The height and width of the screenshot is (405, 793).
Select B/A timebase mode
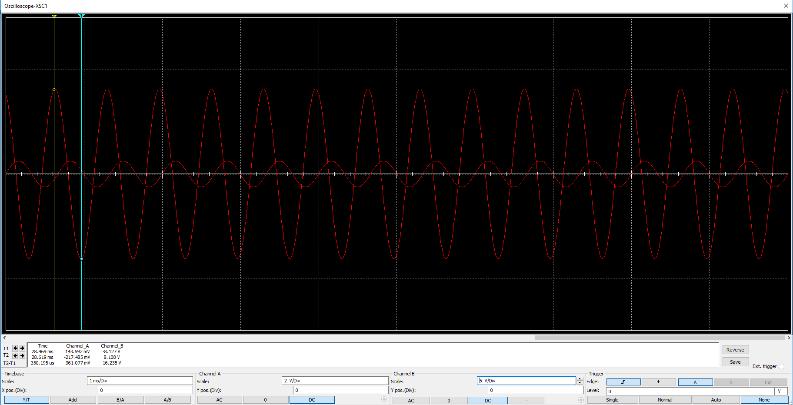(x=120, y=400)
